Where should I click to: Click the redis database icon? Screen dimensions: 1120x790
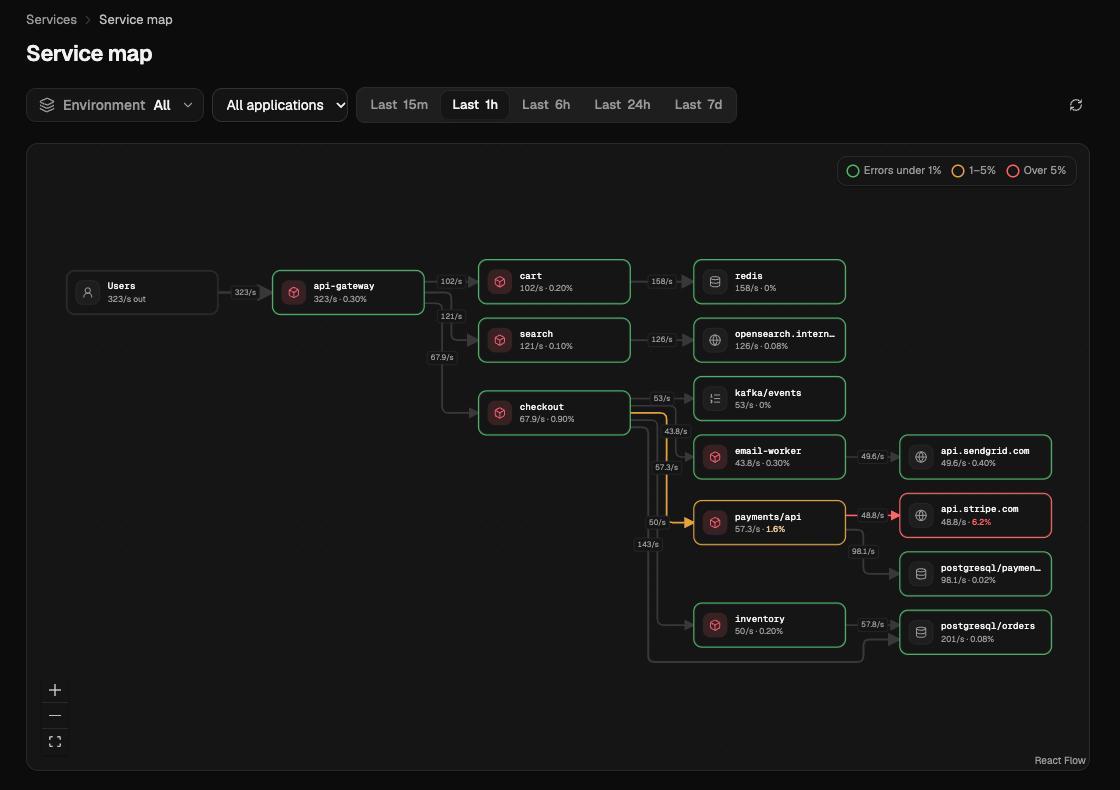click(715, 281)
